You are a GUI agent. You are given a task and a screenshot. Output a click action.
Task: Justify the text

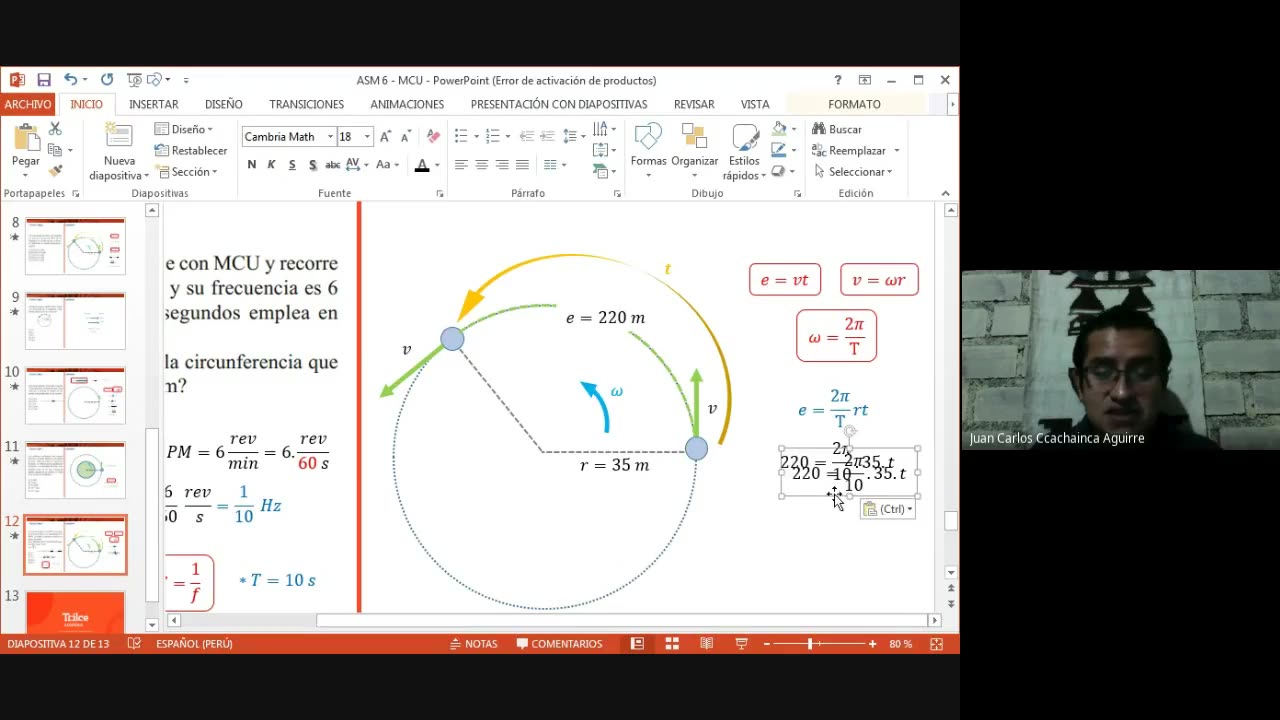point(522,165)
